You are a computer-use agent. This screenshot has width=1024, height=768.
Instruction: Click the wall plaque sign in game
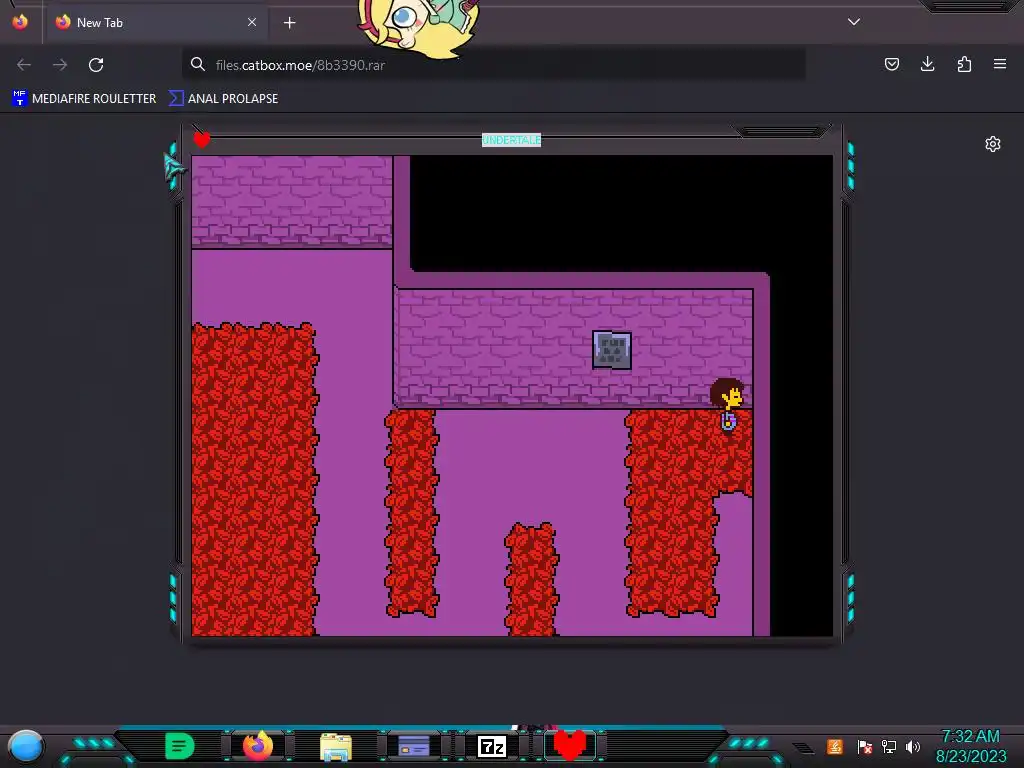[x=612, y=350]
